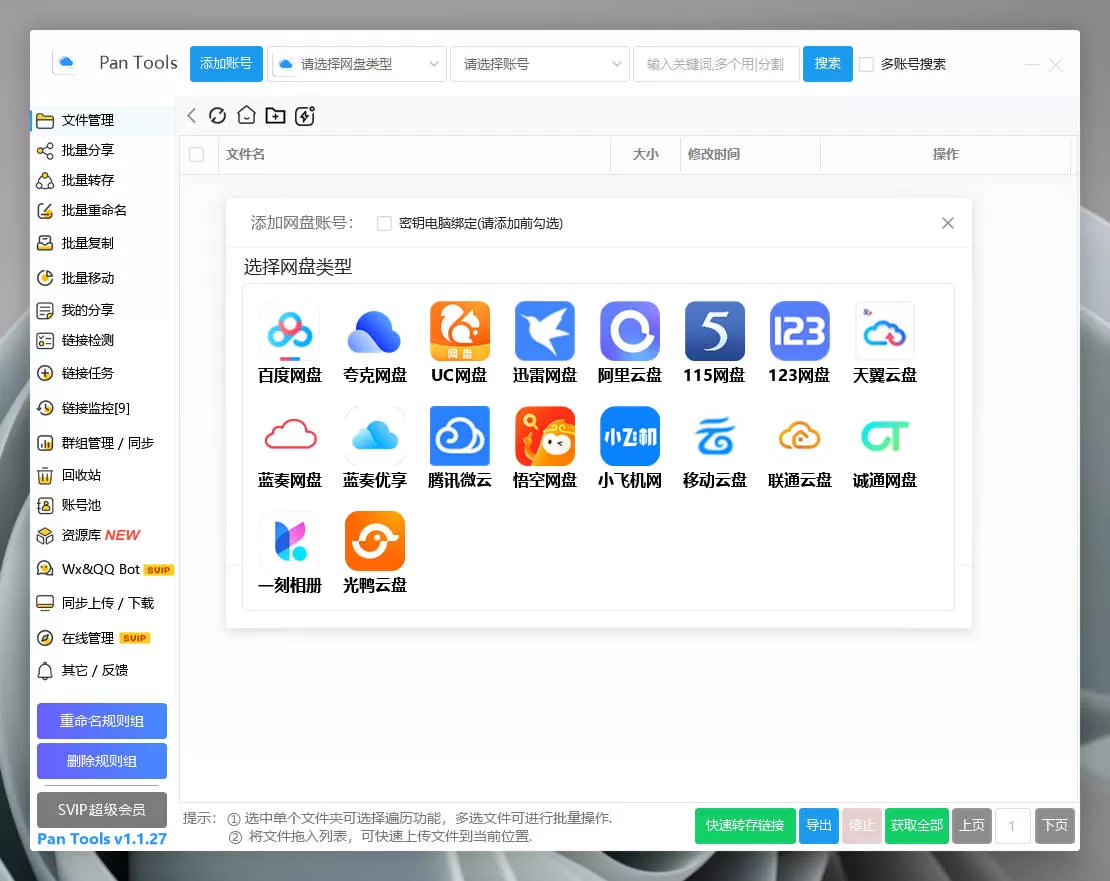Open the 请选择账号 dropdown

[x=539, y=64]
